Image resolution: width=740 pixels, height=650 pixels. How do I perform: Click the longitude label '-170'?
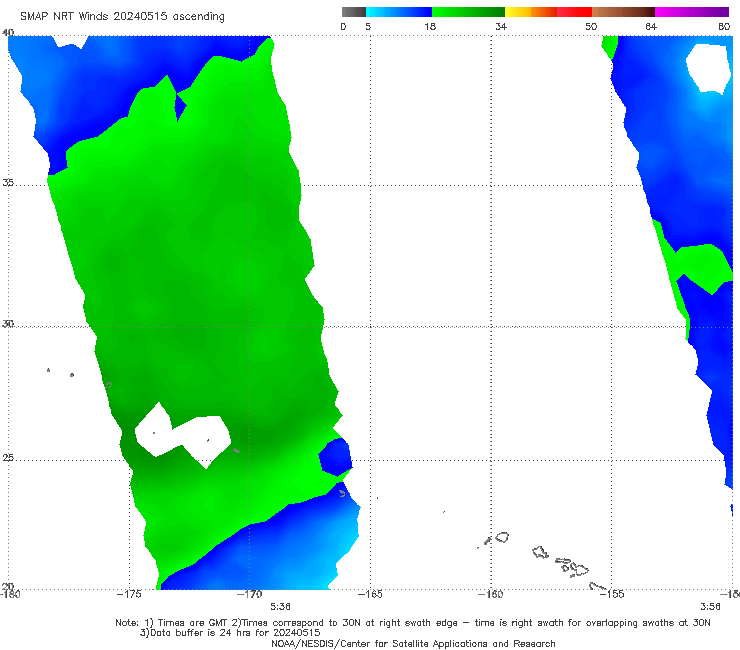249,594
